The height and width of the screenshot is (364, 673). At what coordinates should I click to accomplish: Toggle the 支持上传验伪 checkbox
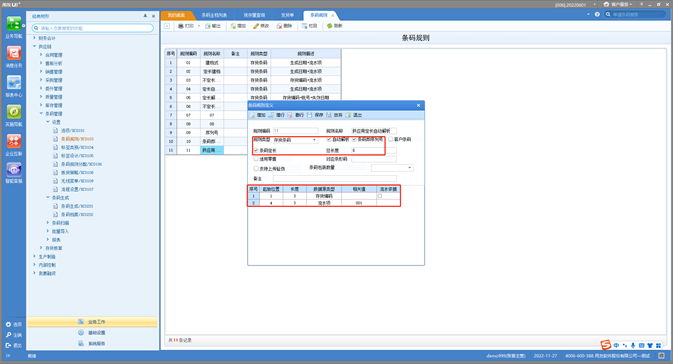coord(256,169)
